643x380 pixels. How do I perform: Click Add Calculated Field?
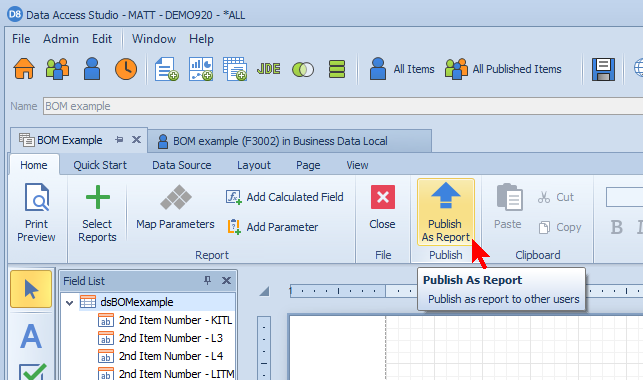(285, 197)
